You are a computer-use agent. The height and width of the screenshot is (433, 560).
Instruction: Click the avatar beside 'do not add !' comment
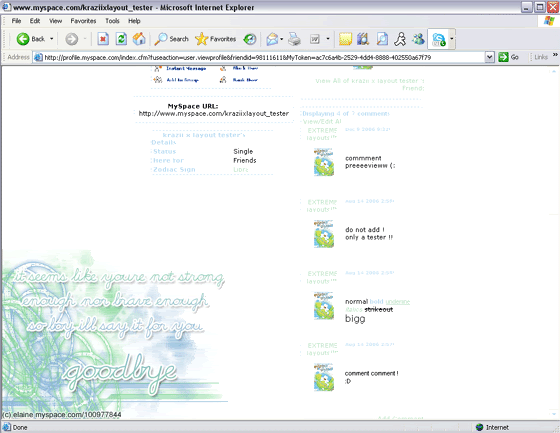click(x=324, y=234)
